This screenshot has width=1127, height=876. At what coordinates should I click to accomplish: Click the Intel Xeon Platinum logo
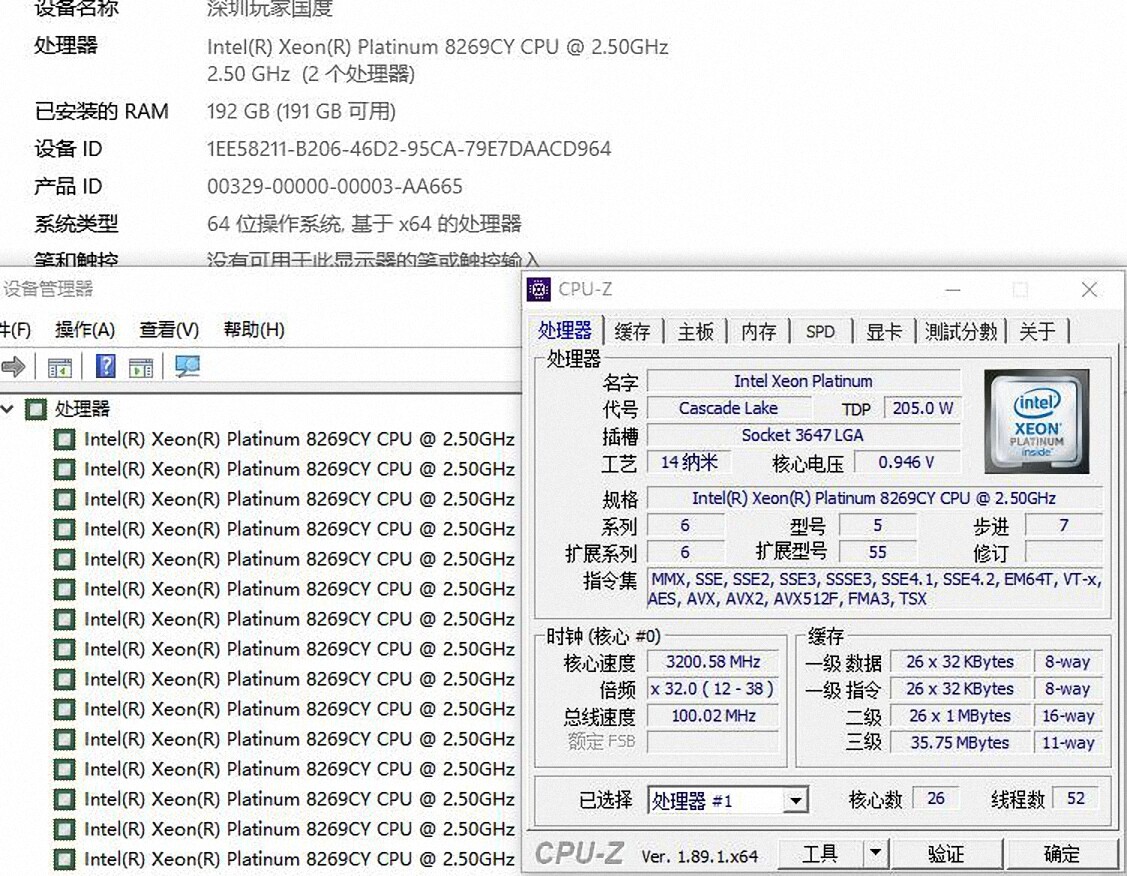point(1036,421)
